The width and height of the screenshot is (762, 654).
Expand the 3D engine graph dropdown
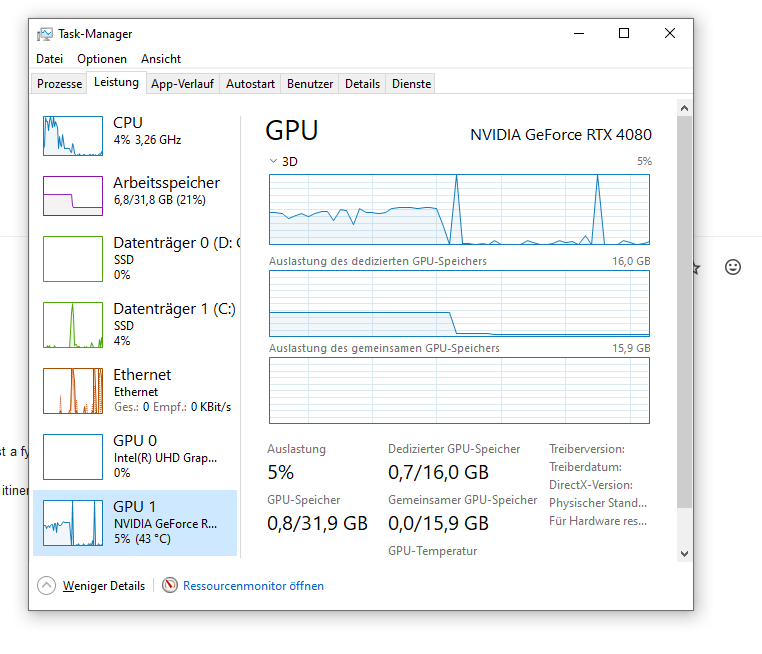[x=274, y=161]
